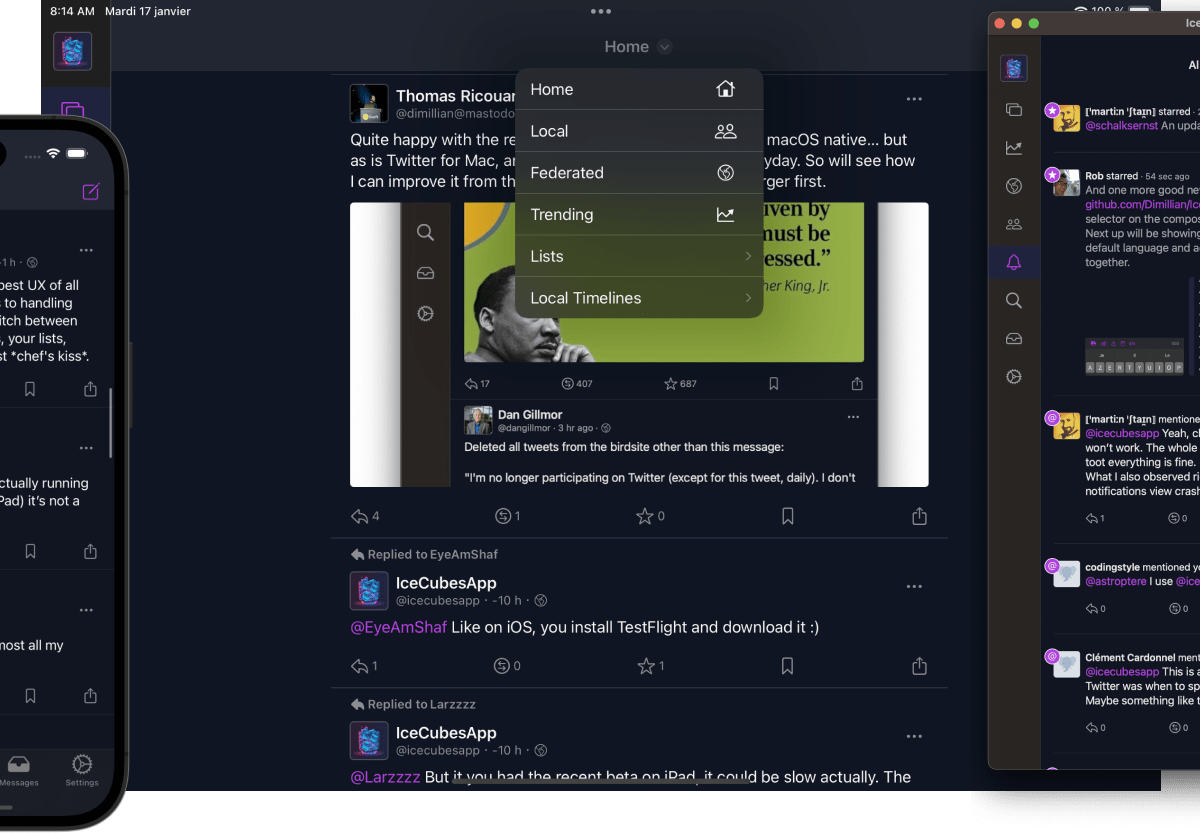Screen dimensions: 1200x833
Task: Open the federated globe icon in Mac sidebar
Action: [x=1014, y=186]
